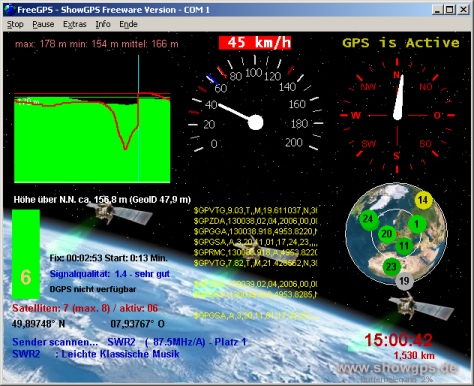Select green satellite 23 on the globe

[391, 267]
